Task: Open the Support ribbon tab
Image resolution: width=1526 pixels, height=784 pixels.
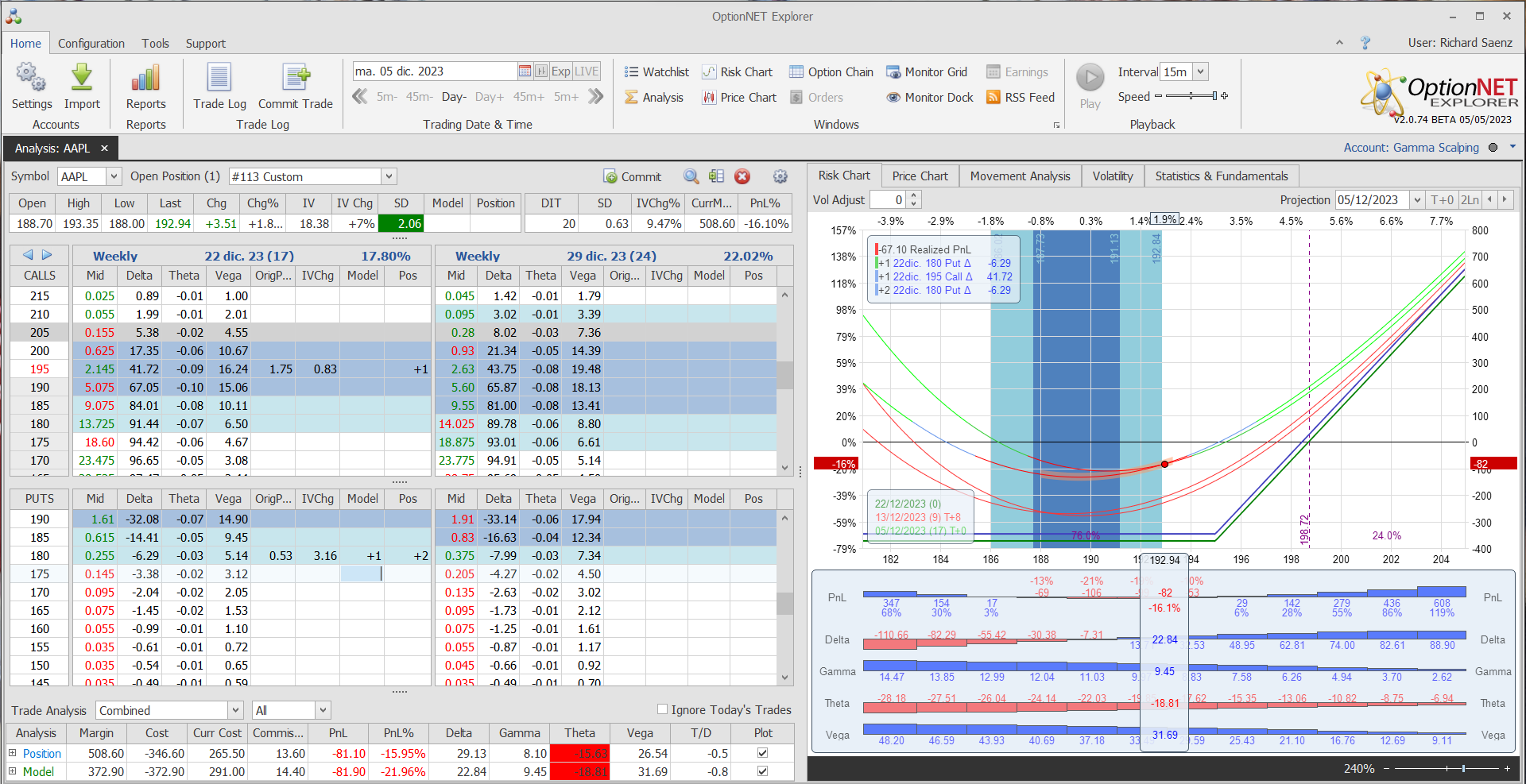Action: [x=206, y=44]
